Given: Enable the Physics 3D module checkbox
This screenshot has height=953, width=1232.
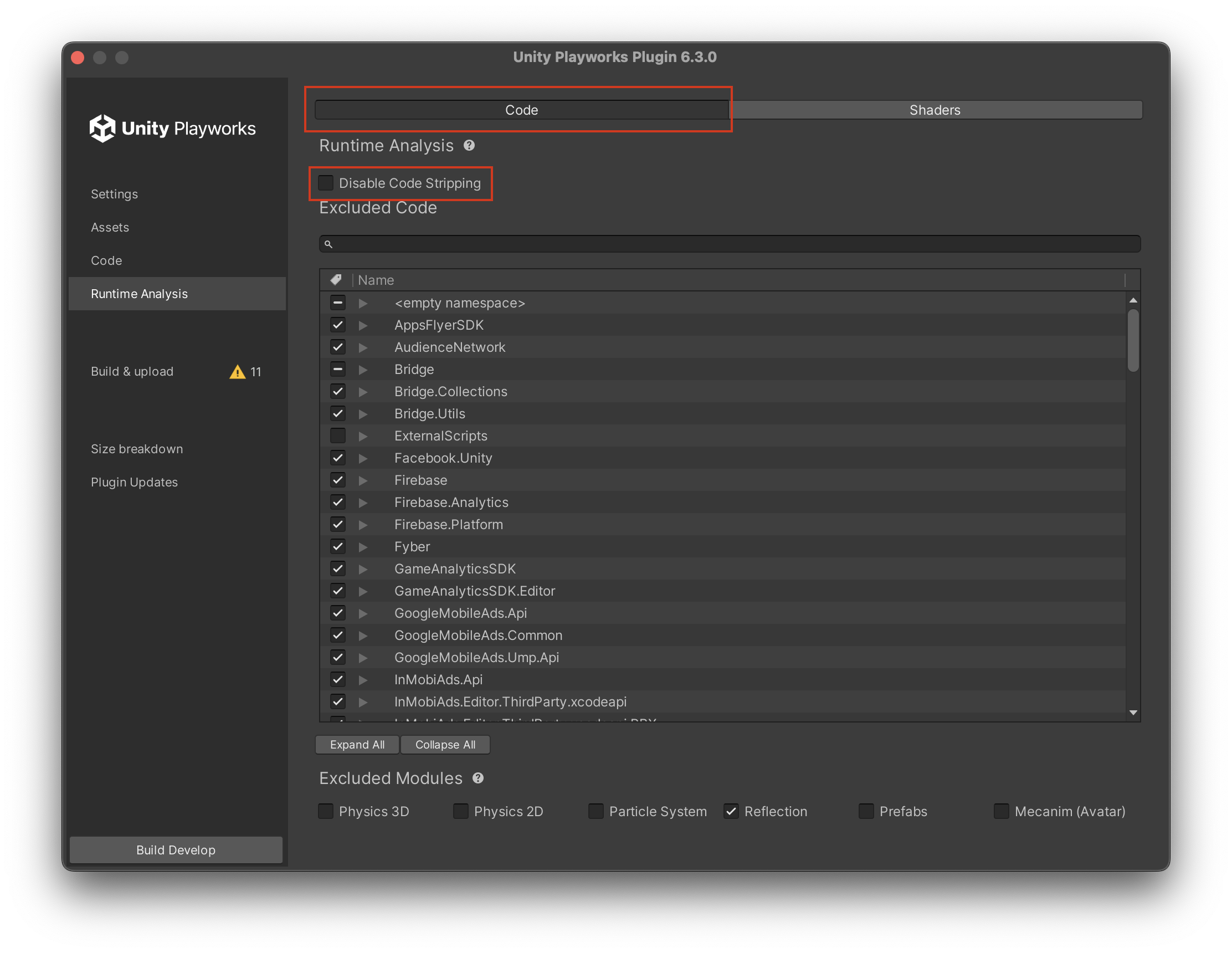Looking at the screenshot, I should pyautogui.click(x=326, y=811).
